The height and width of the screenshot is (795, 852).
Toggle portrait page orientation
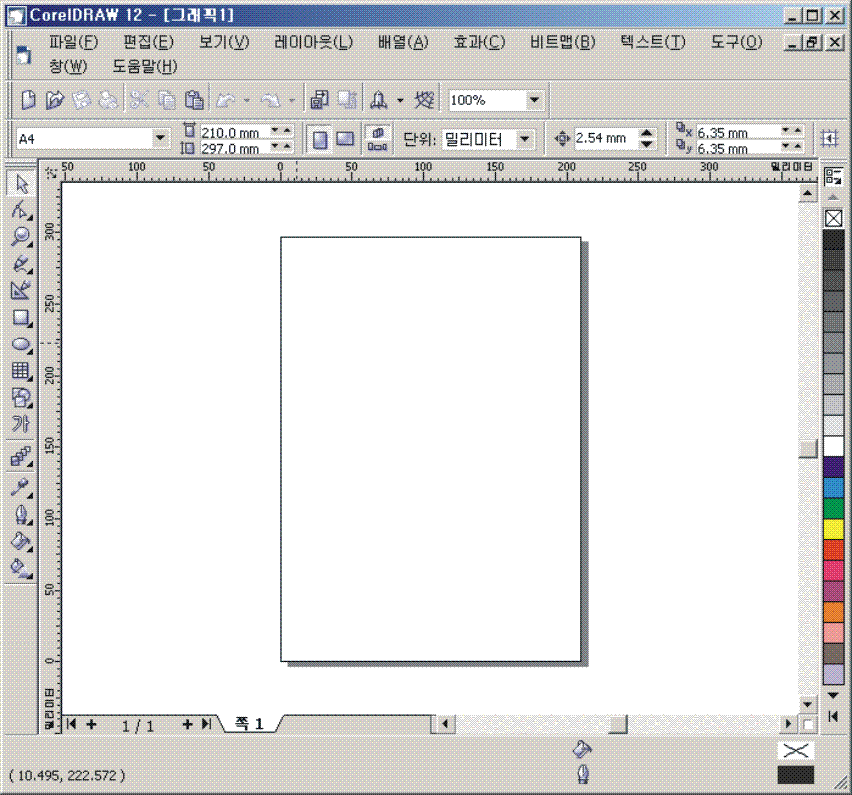pyautogui.click(x=320, y=139)
